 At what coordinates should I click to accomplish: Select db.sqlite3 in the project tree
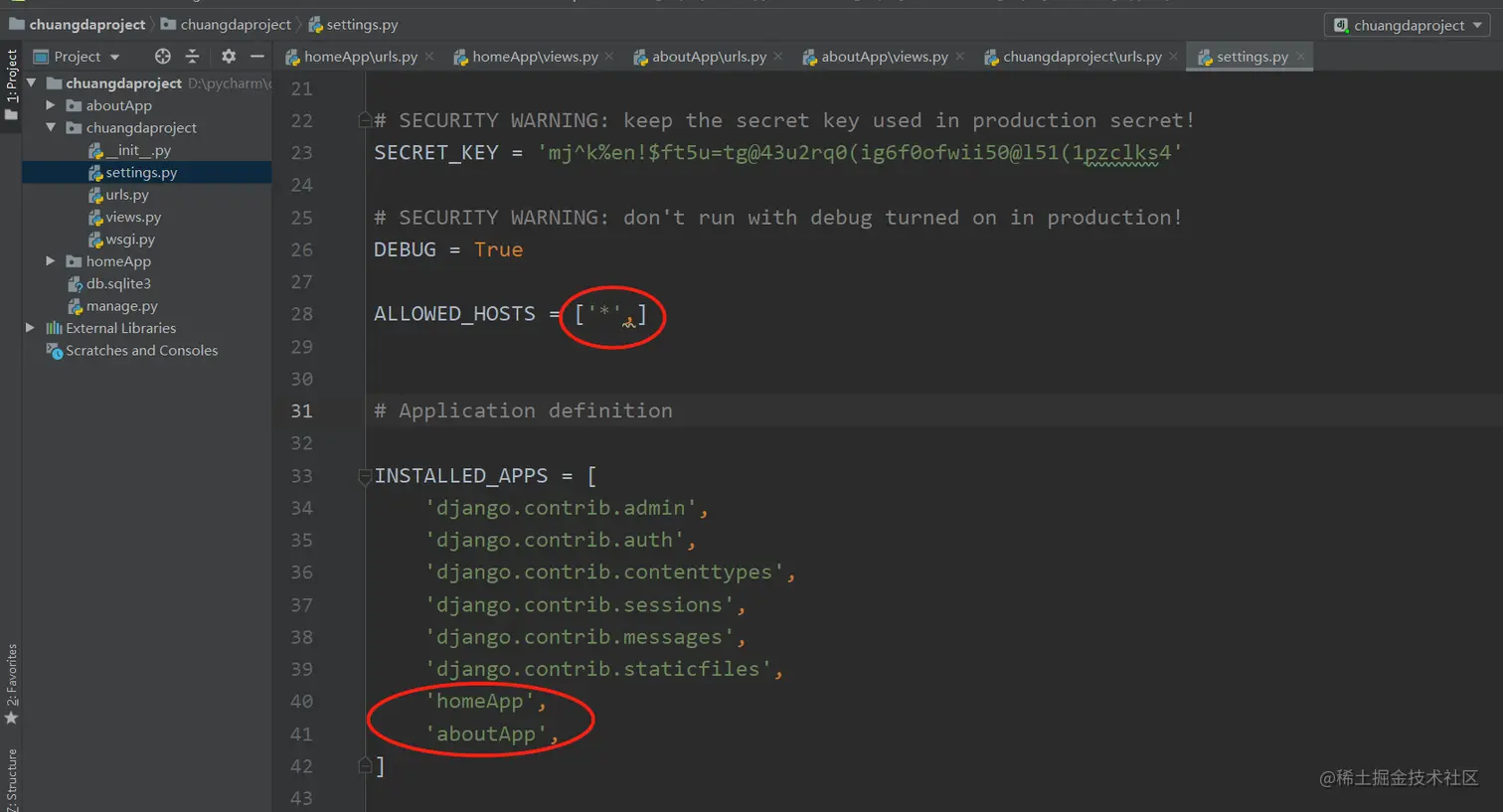pos(118,283)
